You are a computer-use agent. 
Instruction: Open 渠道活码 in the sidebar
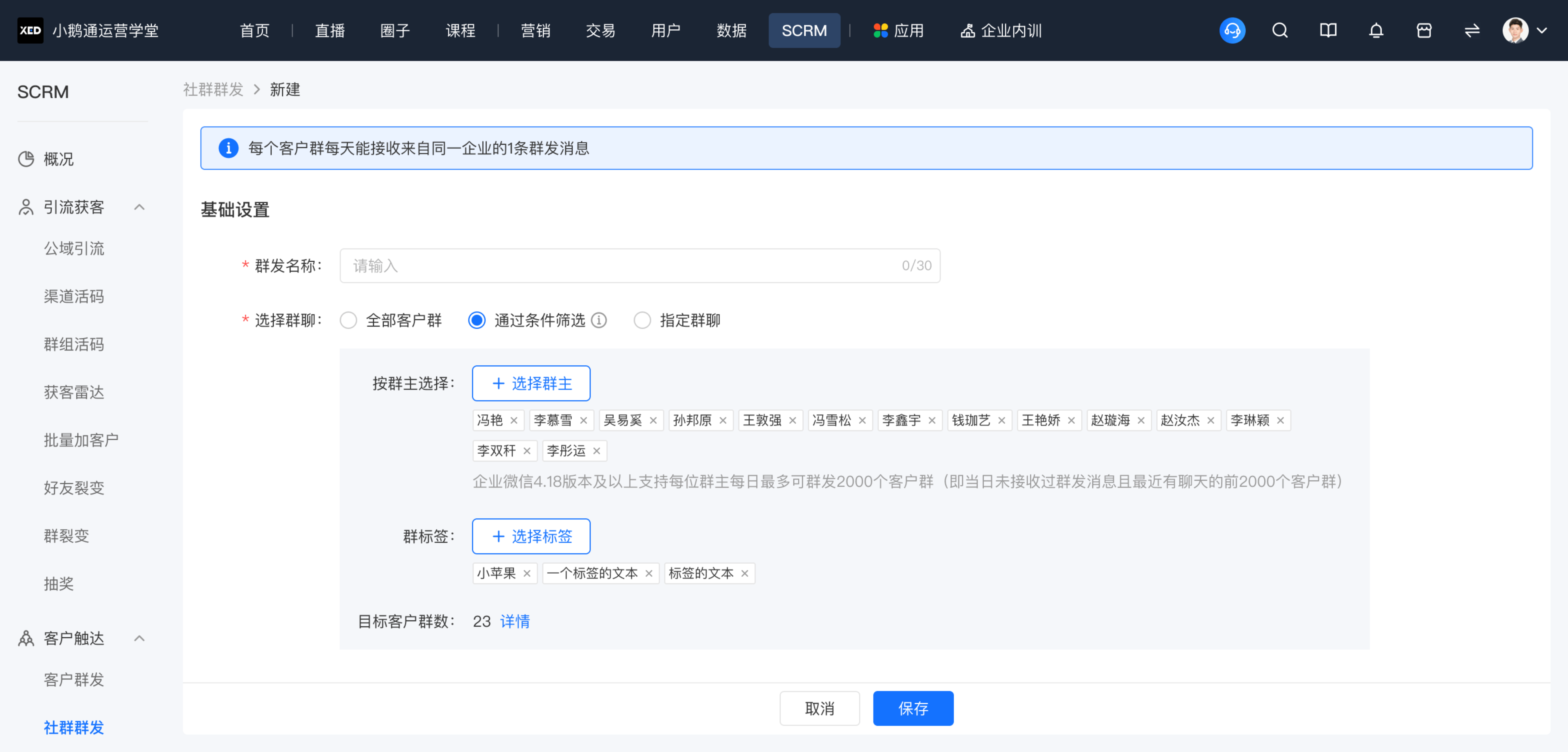coord(74,297)
